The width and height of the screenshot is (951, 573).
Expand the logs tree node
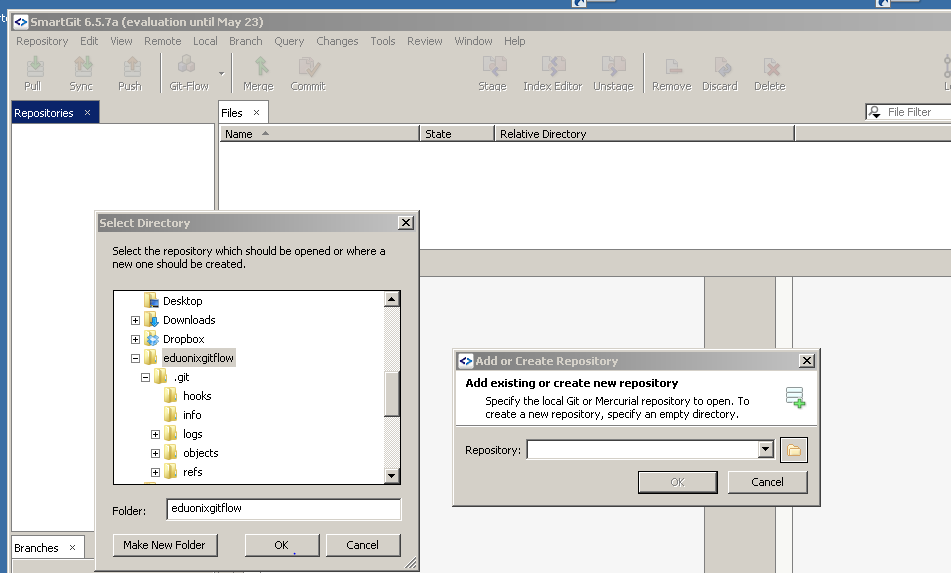tap(155, 434)
